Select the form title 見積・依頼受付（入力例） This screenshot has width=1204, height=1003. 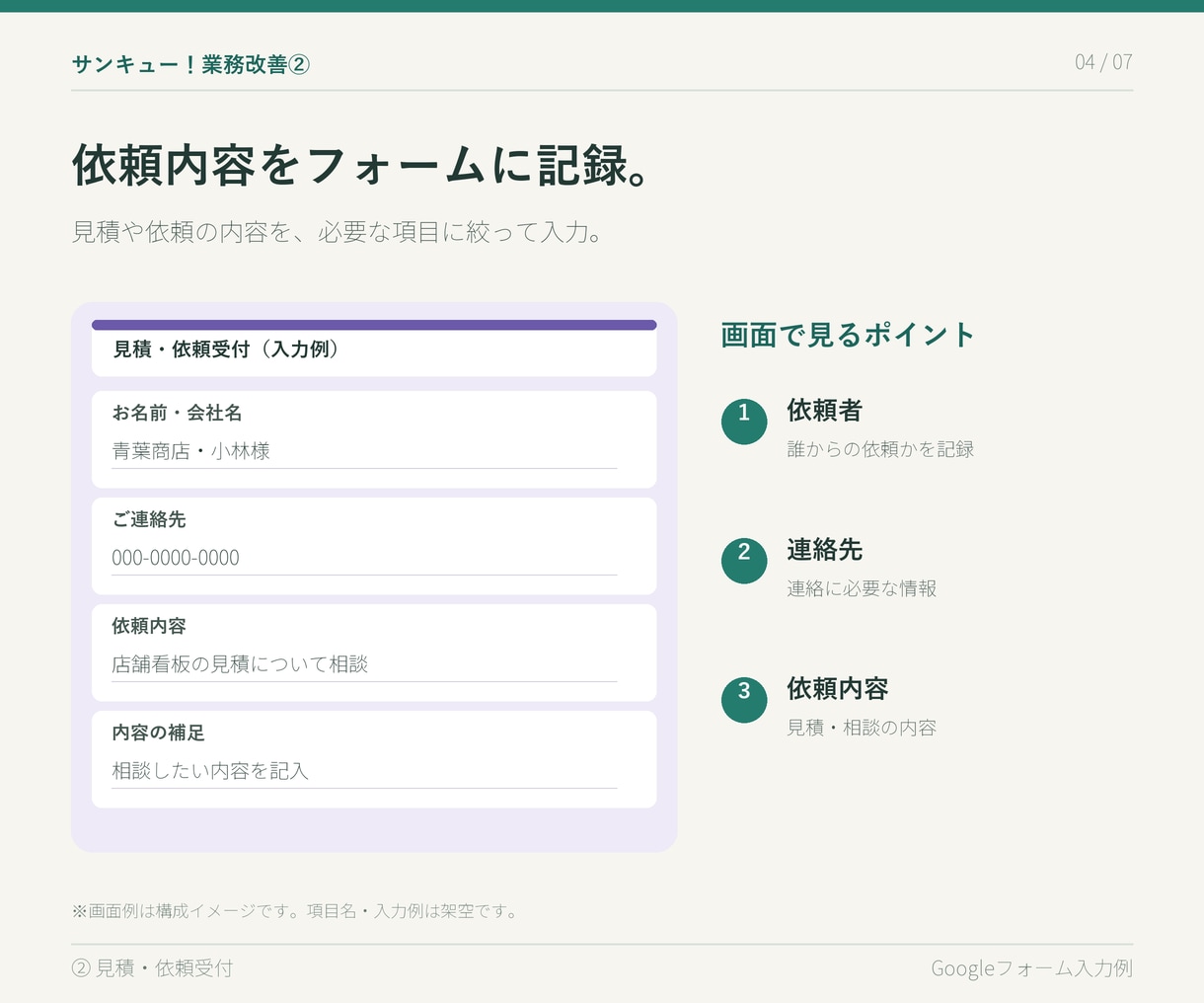pos(227,349)
